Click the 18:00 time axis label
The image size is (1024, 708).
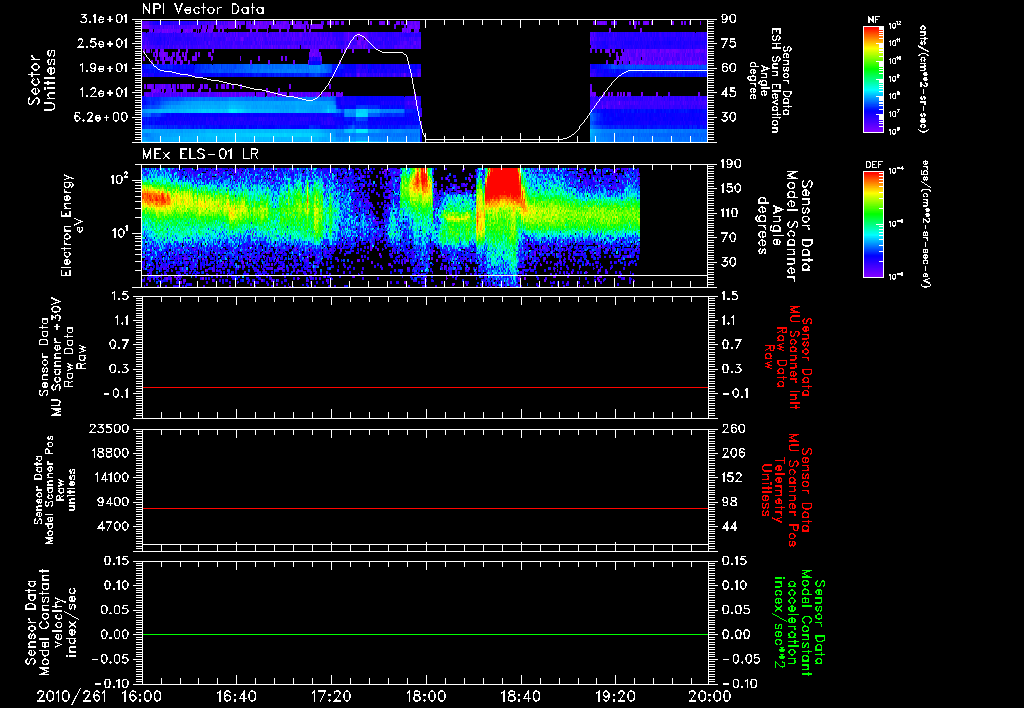pos(426,696)
